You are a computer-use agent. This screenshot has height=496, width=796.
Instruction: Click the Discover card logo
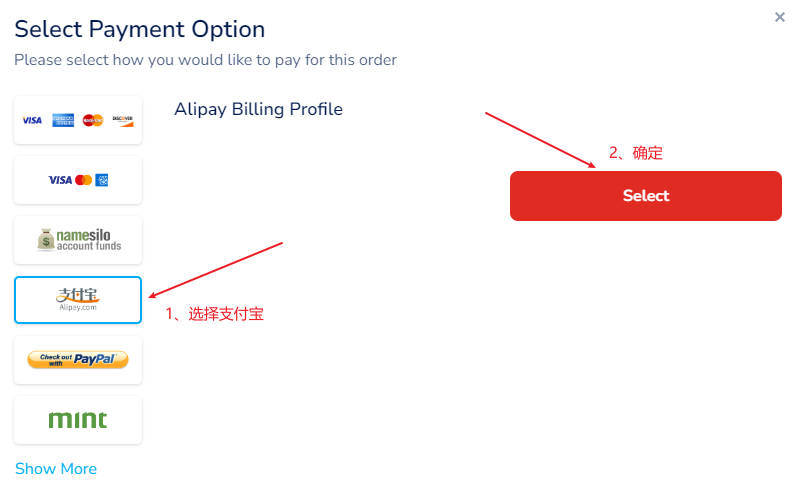click(122, 120)
